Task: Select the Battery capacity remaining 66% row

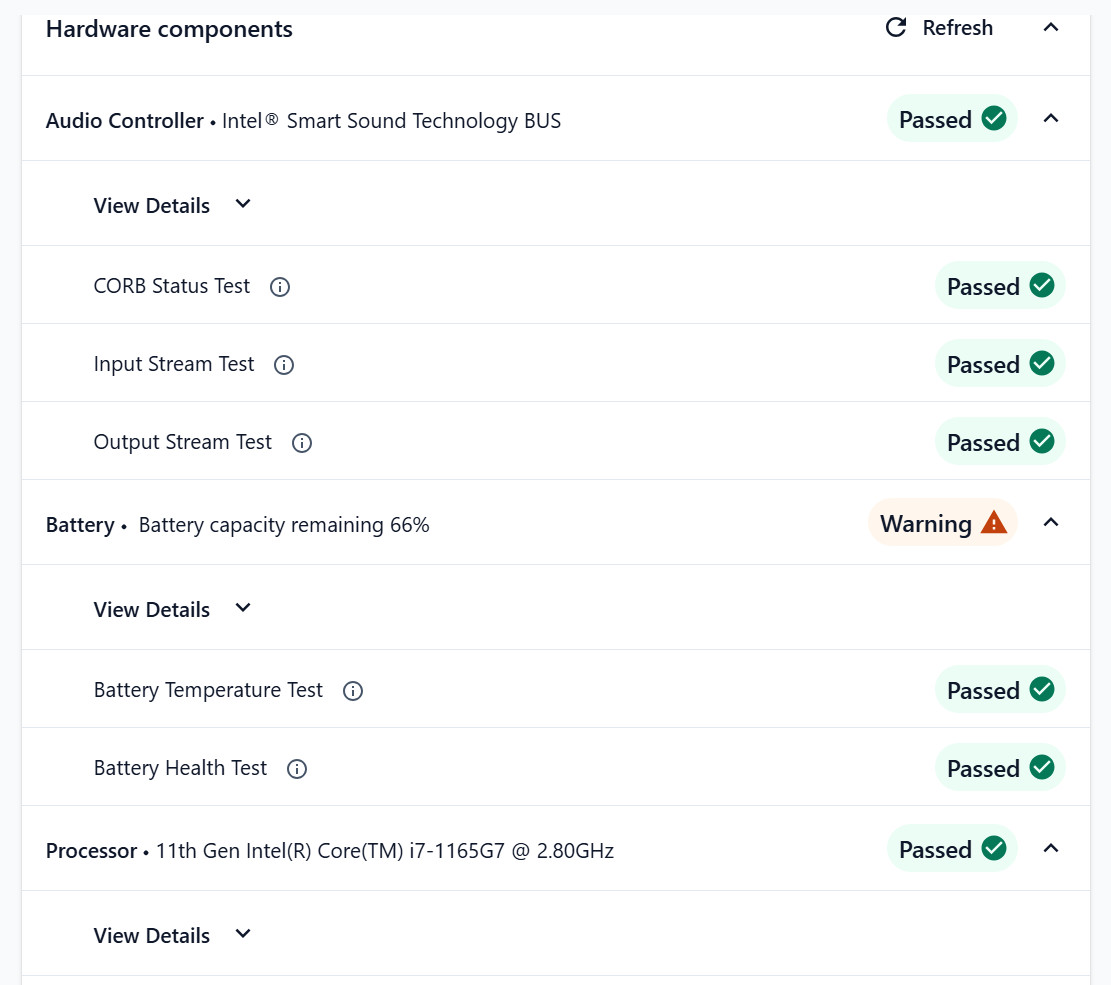Action: (556, 523)
